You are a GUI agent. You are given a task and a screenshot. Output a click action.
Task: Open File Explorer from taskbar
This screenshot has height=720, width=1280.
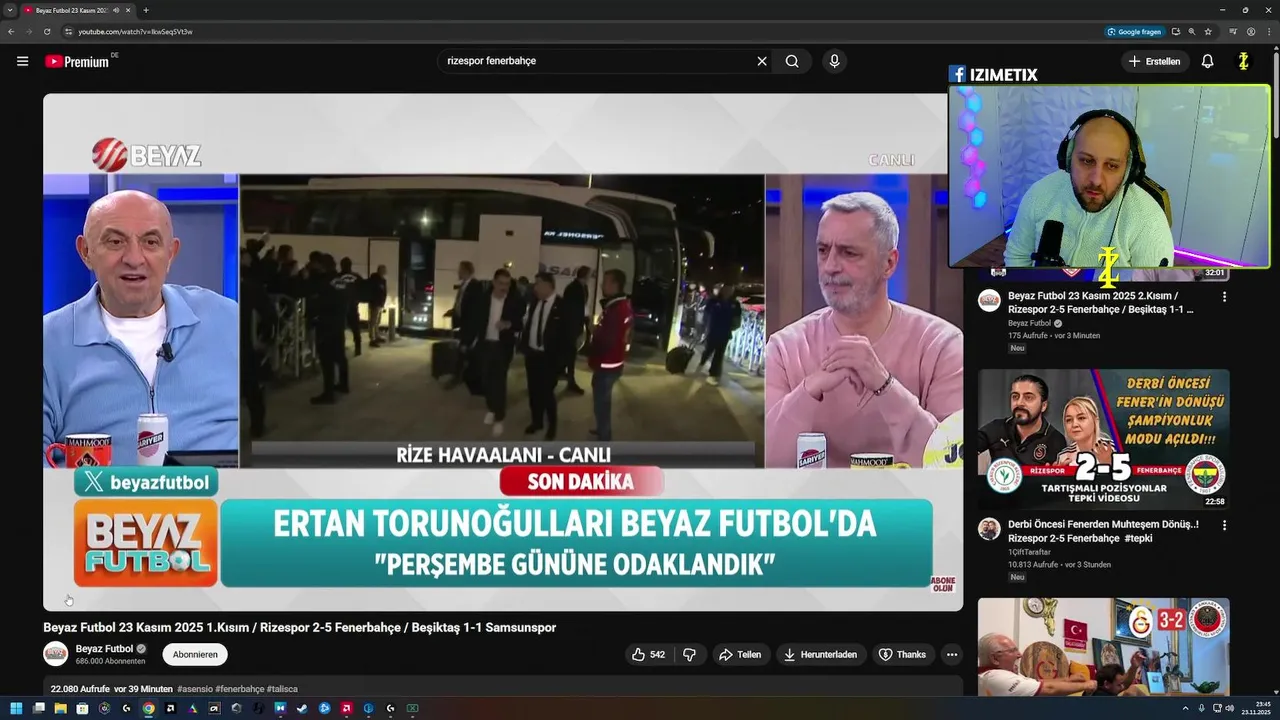[x=61, y=708]
